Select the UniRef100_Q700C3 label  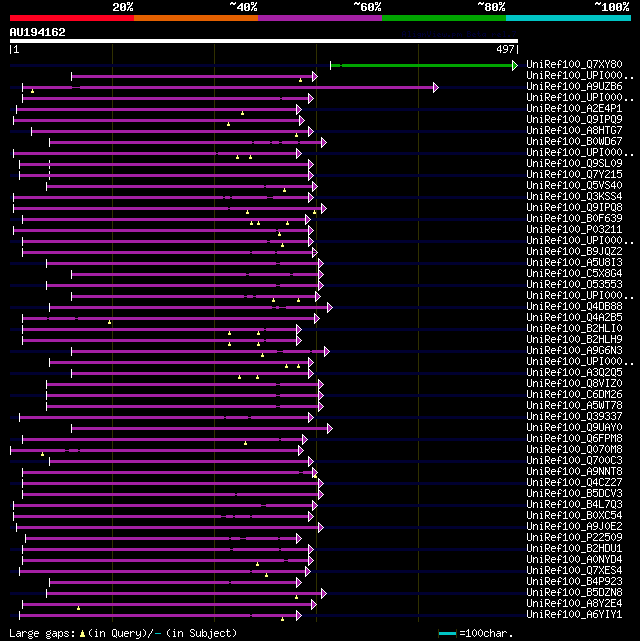tap(574, 461)
